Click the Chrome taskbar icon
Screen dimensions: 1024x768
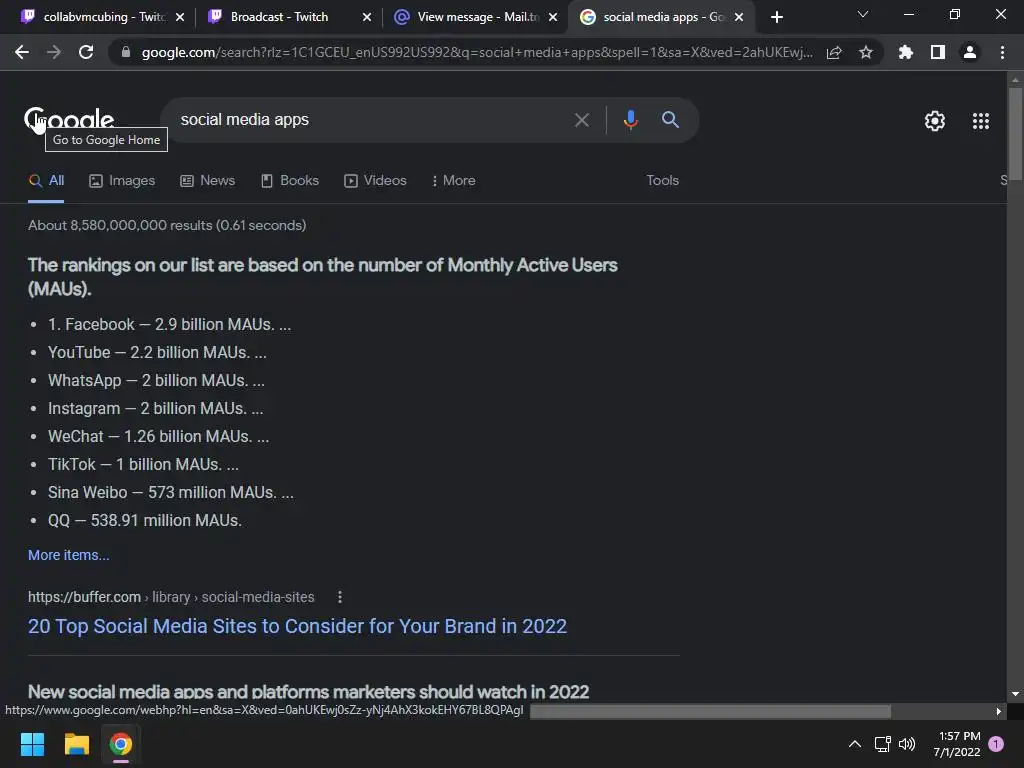[121, 744]
